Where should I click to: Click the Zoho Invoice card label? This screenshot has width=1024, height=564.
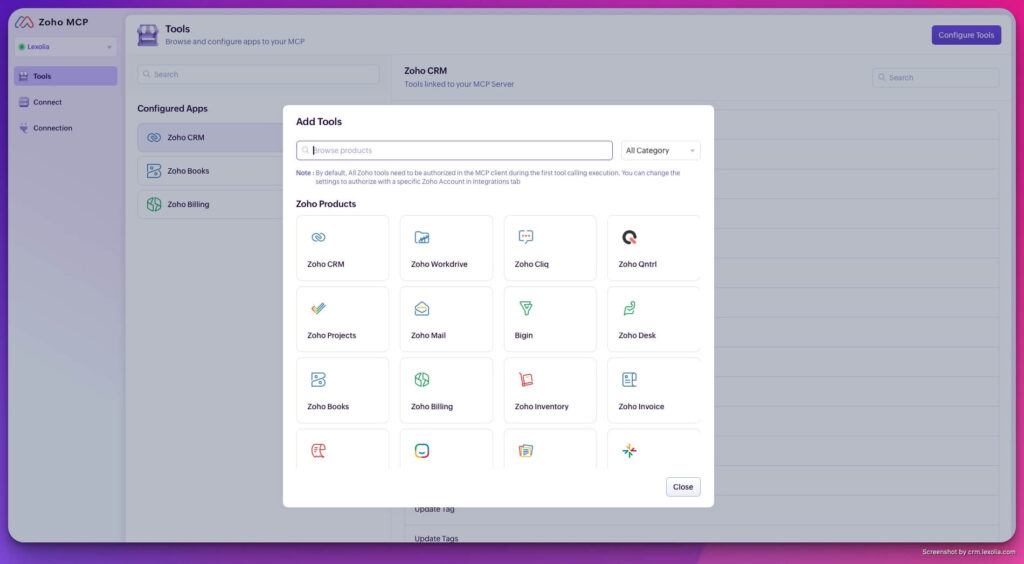641,407
